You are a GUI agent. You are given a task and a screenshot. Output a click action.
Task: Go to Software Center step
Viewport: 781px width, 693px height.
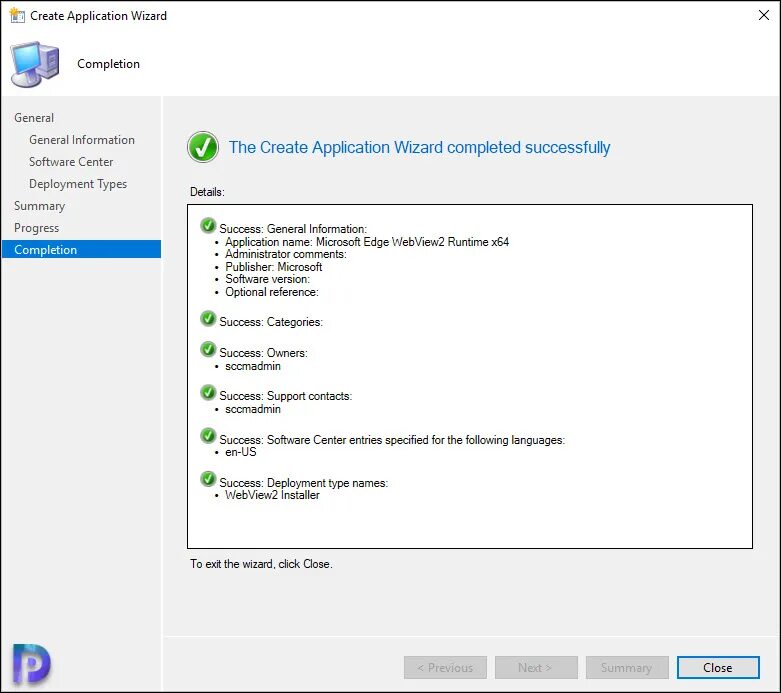tap(71, 162)
